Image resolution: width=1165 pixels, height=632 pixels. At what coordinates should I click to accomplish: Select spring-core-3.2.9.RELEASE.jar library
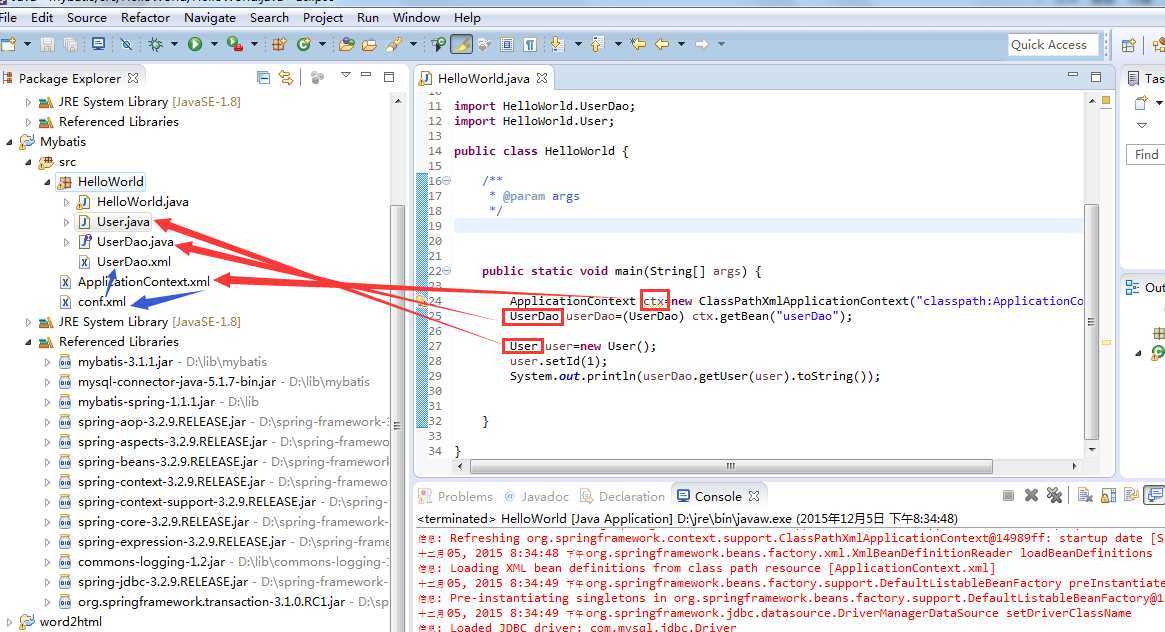163,522
